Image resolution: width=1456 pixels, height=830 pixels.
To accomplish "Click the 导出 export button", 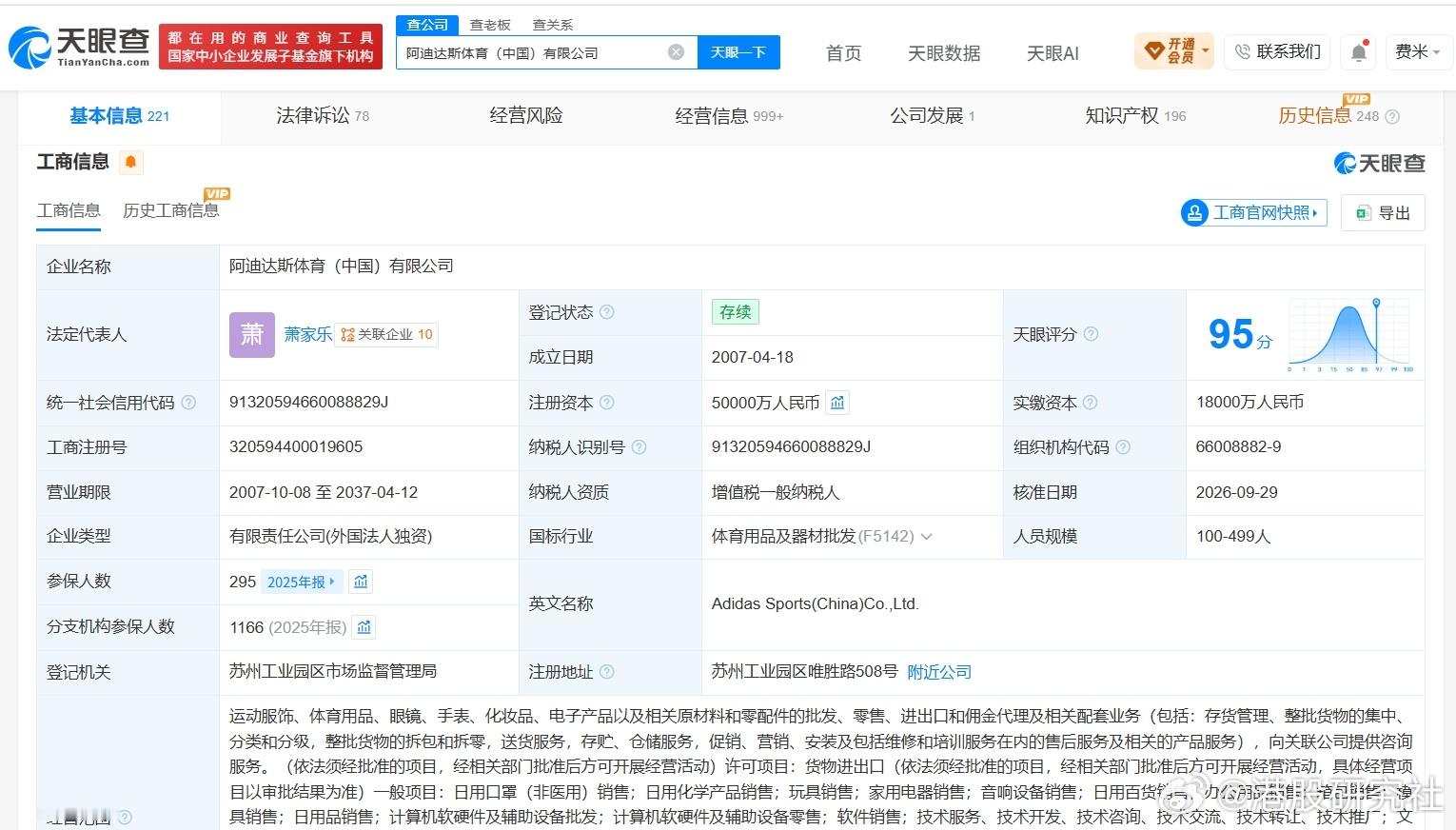I will [x=1383, y=213].
